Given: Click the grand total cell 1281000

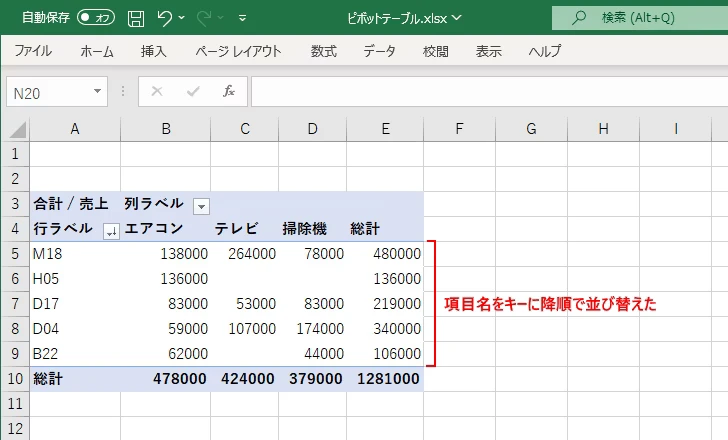Looking at the screenshot, I should [x=385, y=379].
